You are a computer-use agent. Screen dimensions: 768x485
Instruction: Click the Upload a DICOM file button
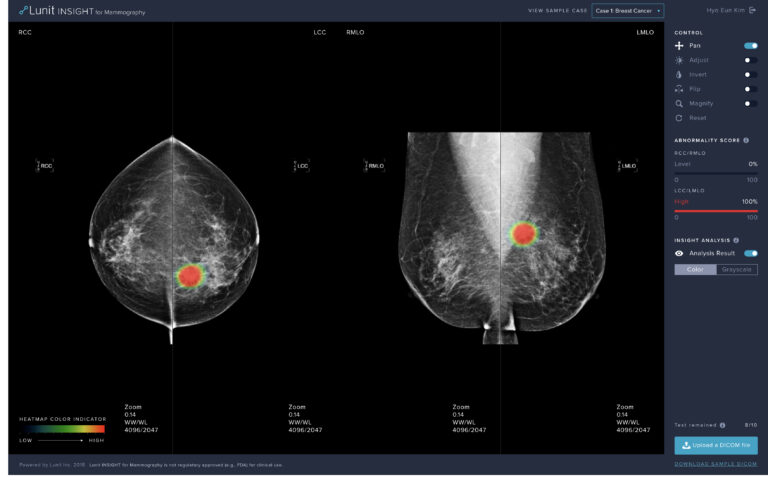click(716, 445)
